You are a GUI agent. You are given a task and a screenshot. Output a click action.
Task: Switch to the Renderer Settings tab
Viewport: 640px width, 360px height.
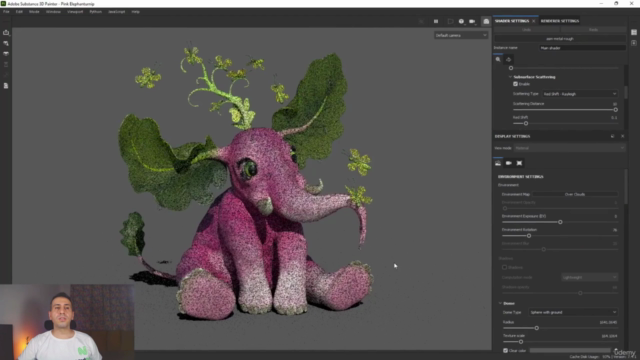560,21
